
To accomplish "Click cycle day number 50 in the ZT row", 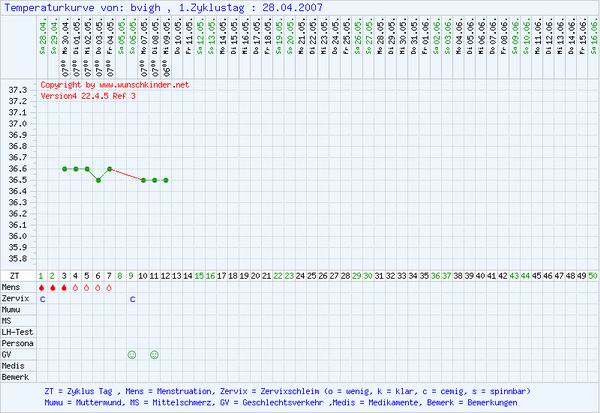I will point(593,274).
